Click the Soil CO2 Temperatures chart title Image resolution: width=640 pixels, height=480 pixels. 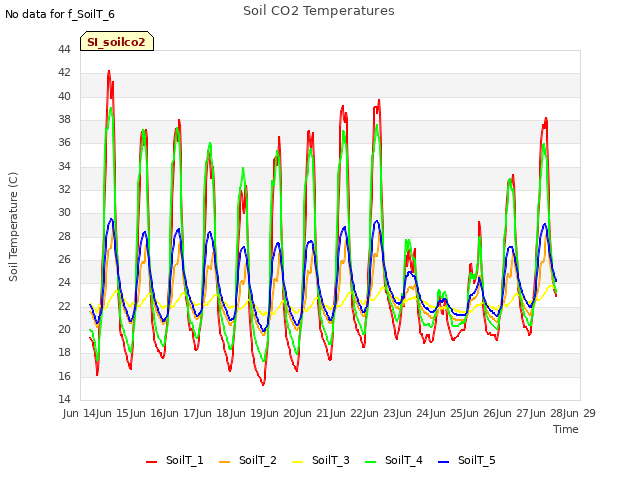pos(319,11)
